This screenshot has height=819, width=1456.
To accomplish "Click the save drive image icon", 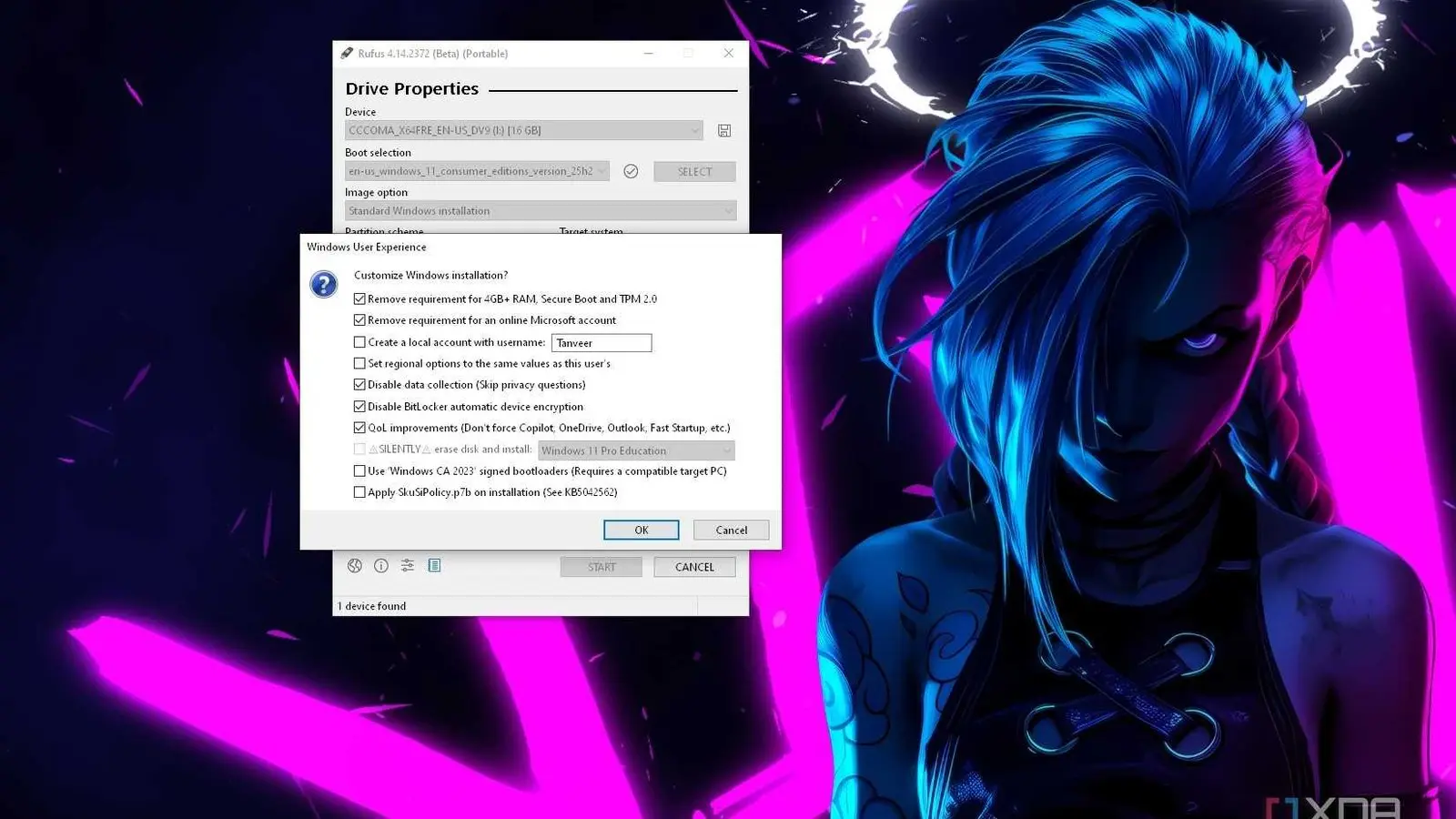I will [724, 131].
